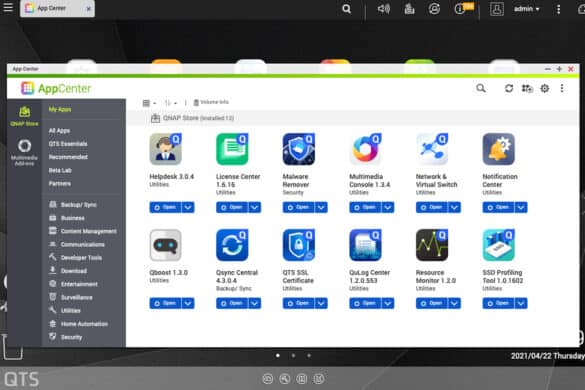Expand Qboost Open dropdown arrow
The image size is (585, 390).
(188, 303)
